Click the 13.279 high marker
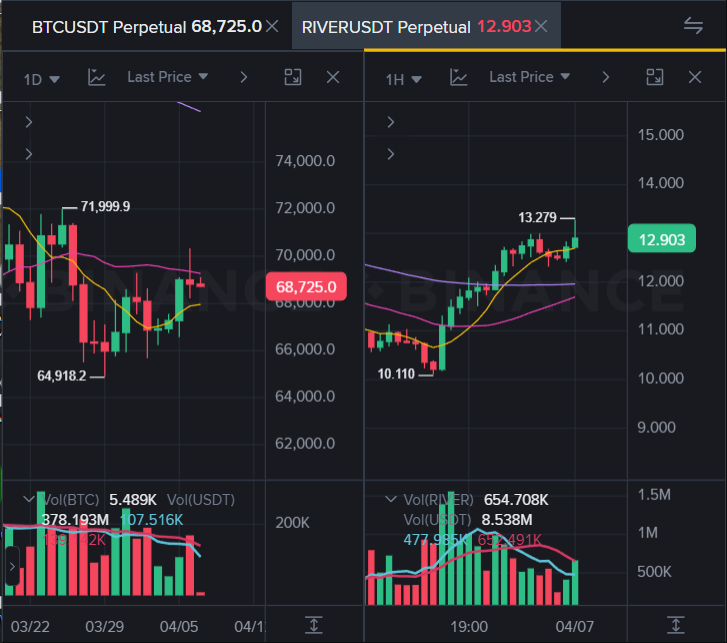The image size is (727, 643). pos(537,217)
